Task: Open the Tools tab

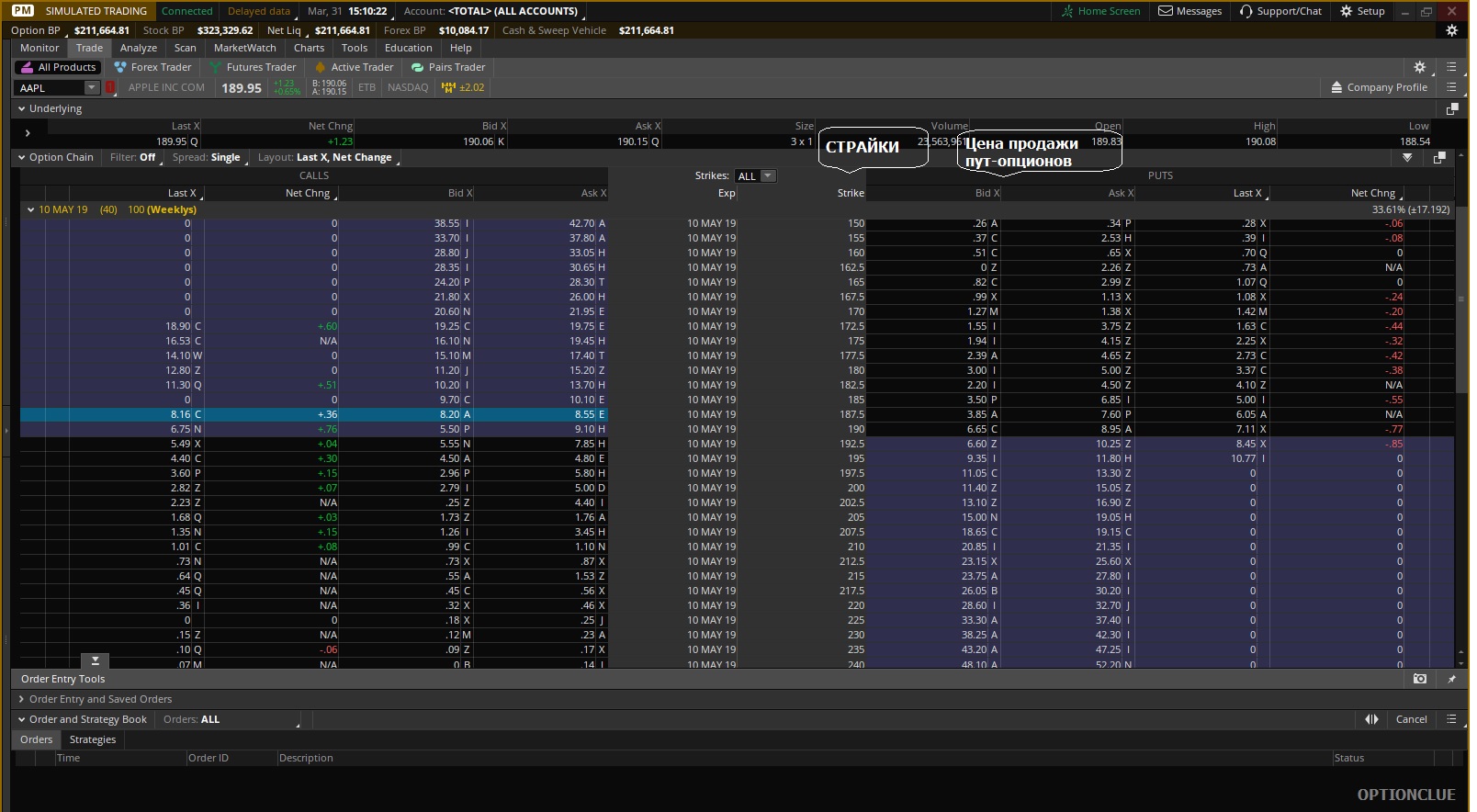Action: [x=355, y=48]
